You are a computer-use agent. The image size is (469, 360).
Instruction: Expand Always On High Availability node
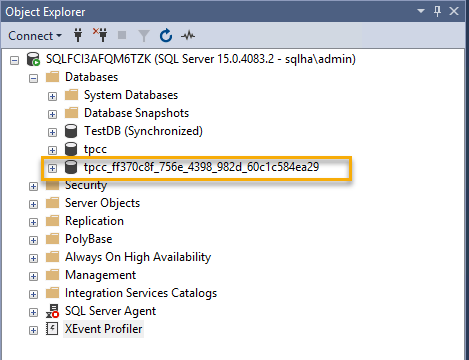33,258
